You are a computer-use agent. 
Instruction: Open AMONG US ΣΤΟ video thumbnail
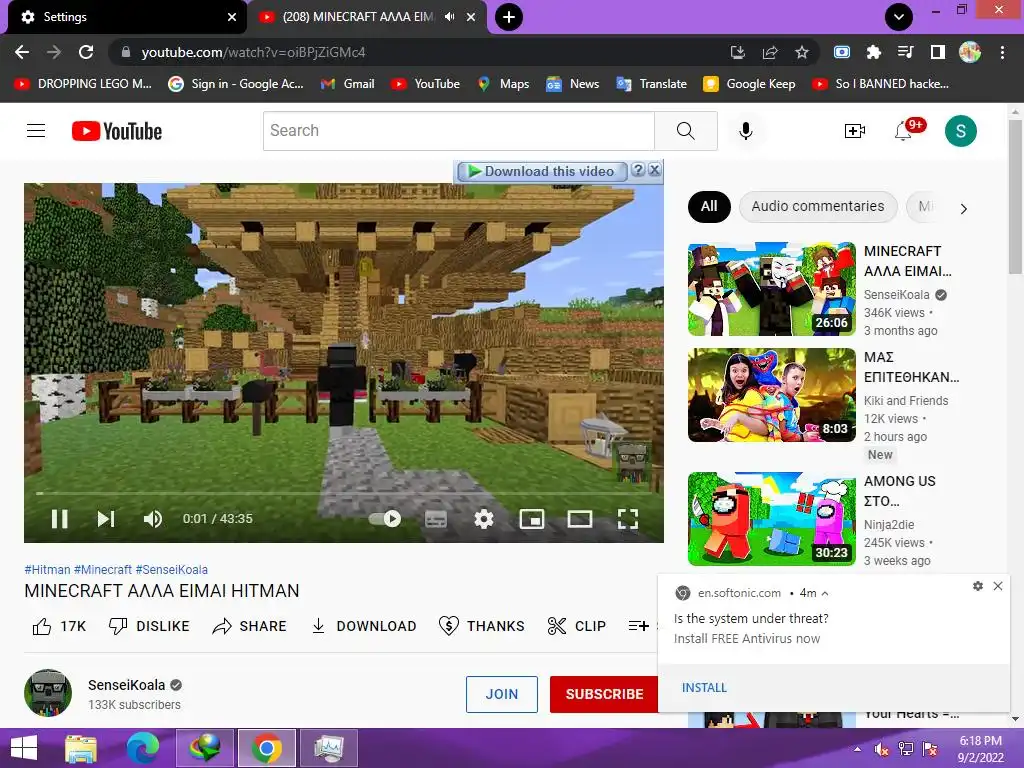[x=771, y=519]
